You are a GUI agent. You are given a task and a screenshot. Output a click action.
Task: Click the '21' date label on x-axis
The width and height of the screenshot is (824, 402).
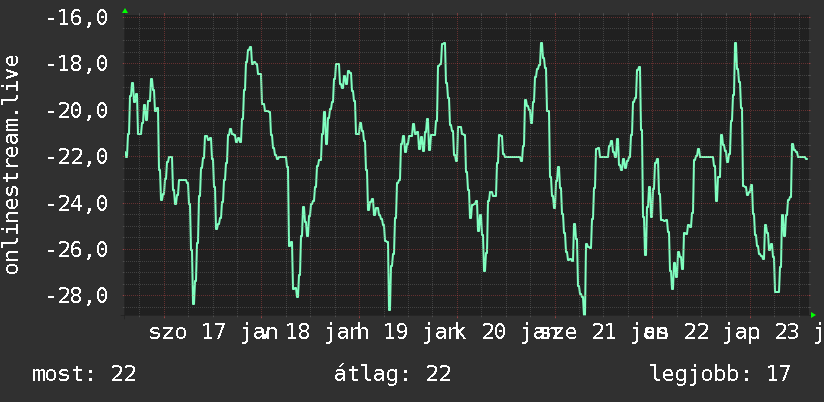[603, 333]
